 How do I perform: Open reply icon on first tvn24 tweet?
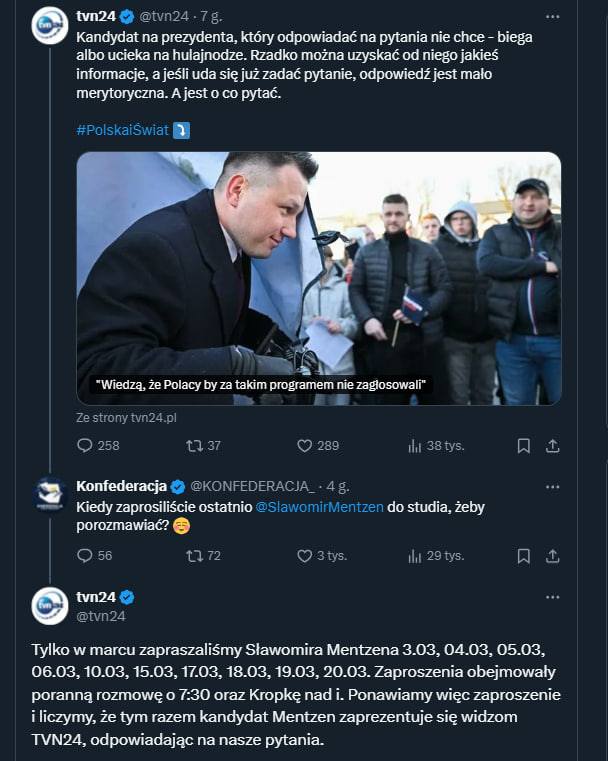point(84,446)
